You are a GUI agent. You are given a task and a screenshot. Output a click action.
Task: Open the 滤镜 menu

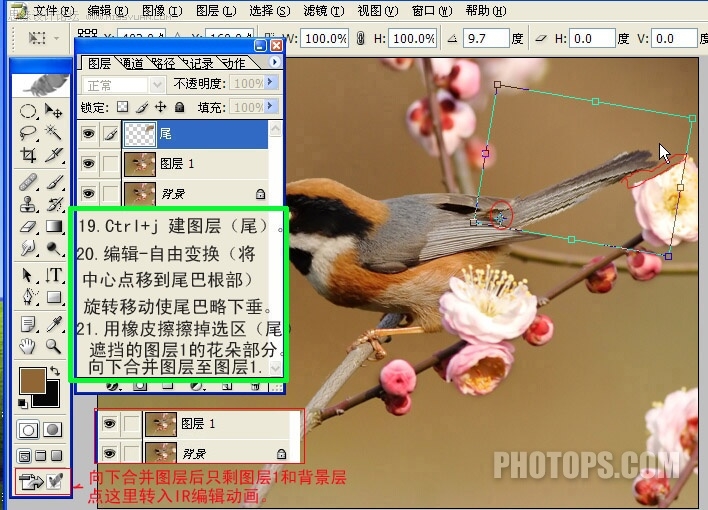click(x=324, y=11)
